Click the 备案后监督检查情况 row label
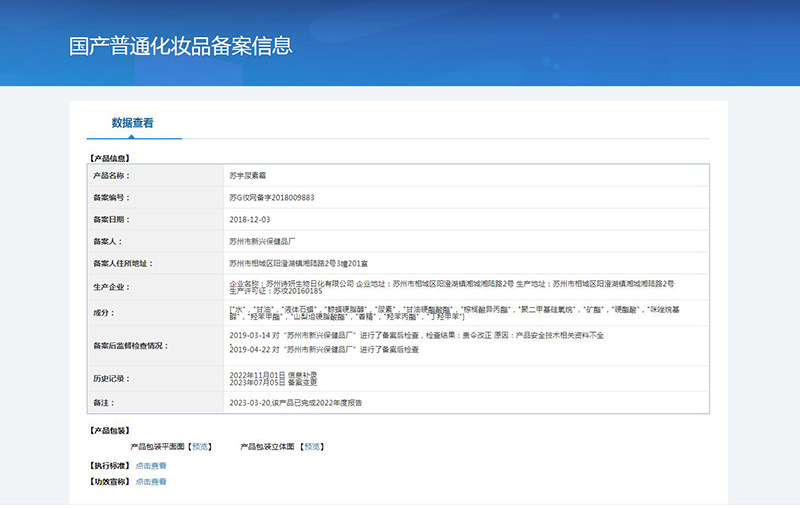Viewport: 800px width, 508px height. (131, 346)
